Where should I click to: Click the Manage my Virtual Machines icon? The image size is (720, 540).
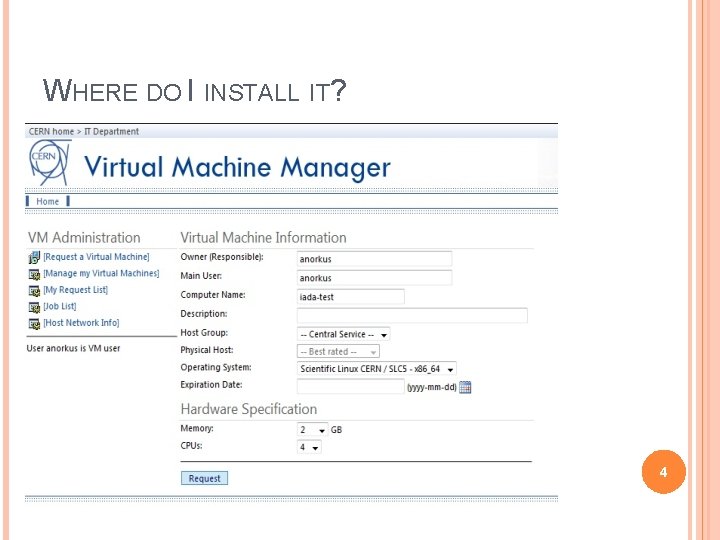34,275
